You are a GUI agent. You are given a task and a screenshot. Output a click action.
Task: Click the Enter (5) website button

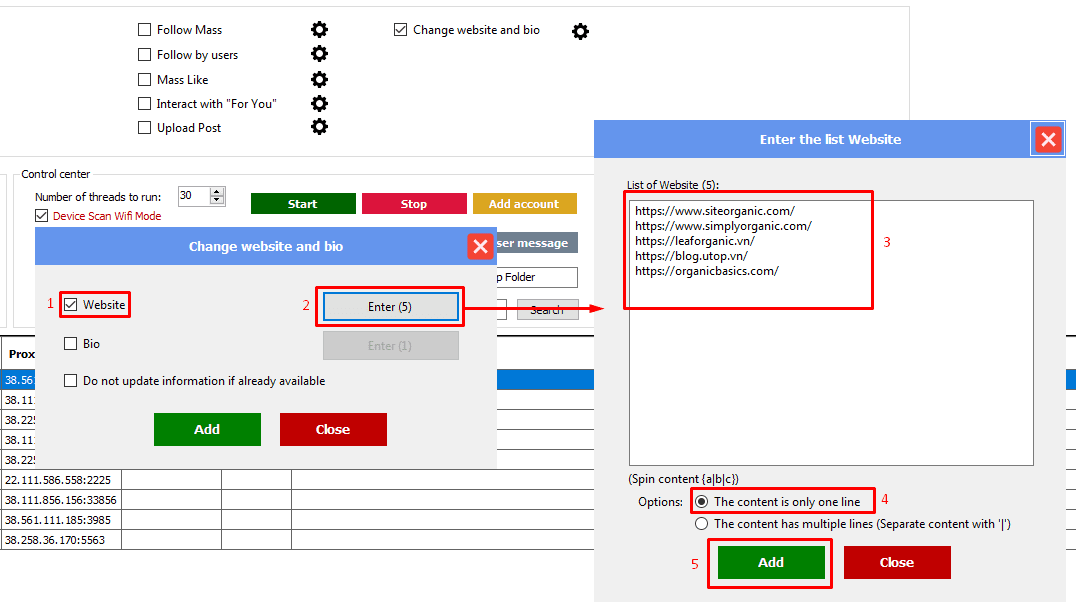coord(390,307)
